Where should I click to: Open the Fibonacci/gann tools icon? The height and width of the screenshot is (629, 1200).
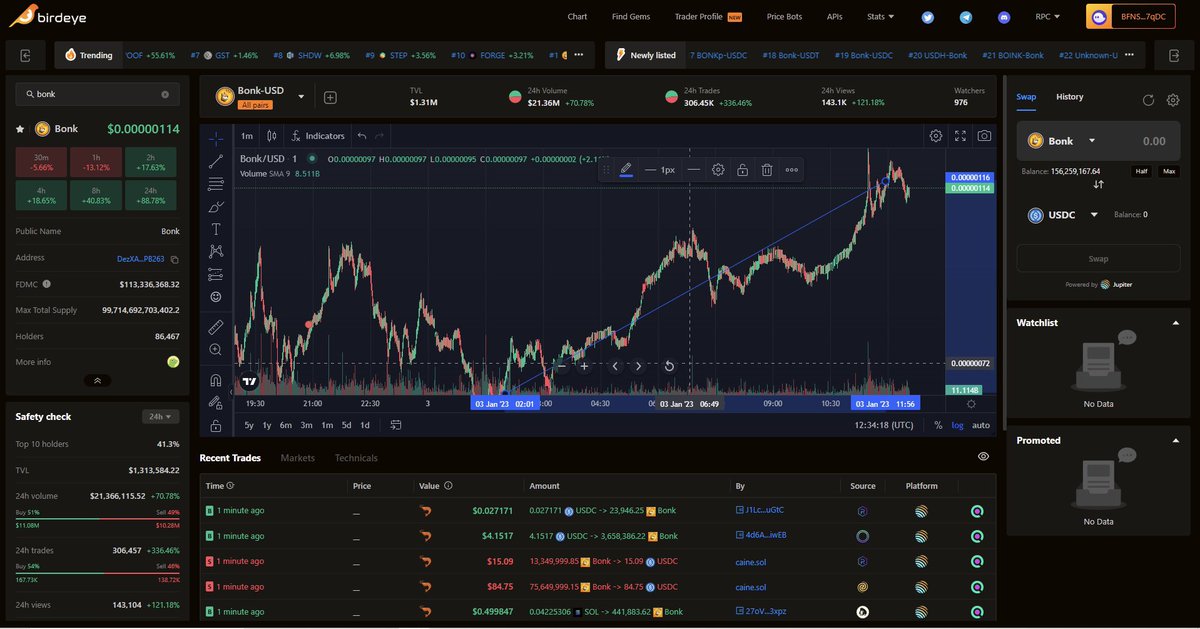pyautogui.click(x=216, y=184)
